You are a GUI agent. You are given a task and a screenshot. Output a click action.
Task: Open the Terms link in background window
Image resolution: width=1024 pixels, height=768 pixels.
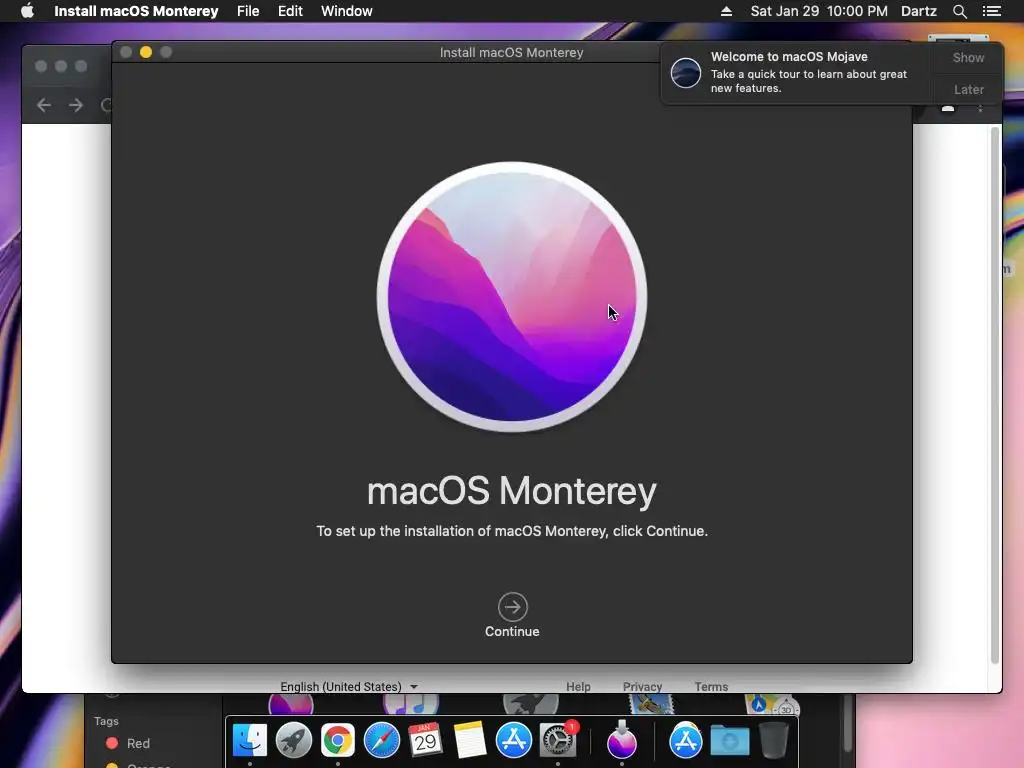711,686
